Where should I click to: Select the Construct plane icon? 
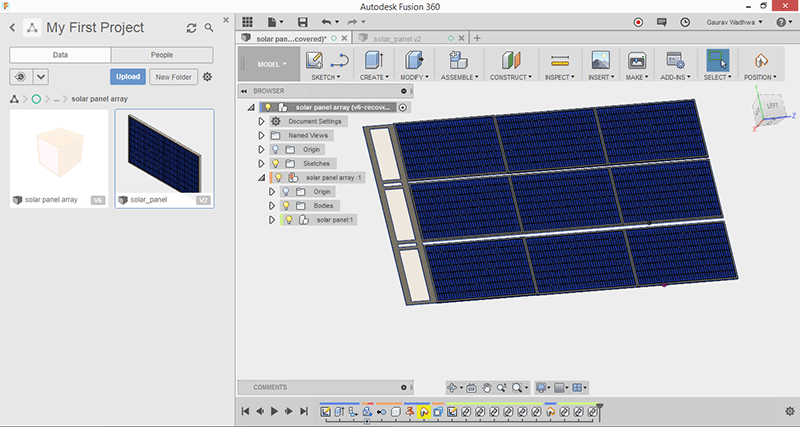coord(510,62)
